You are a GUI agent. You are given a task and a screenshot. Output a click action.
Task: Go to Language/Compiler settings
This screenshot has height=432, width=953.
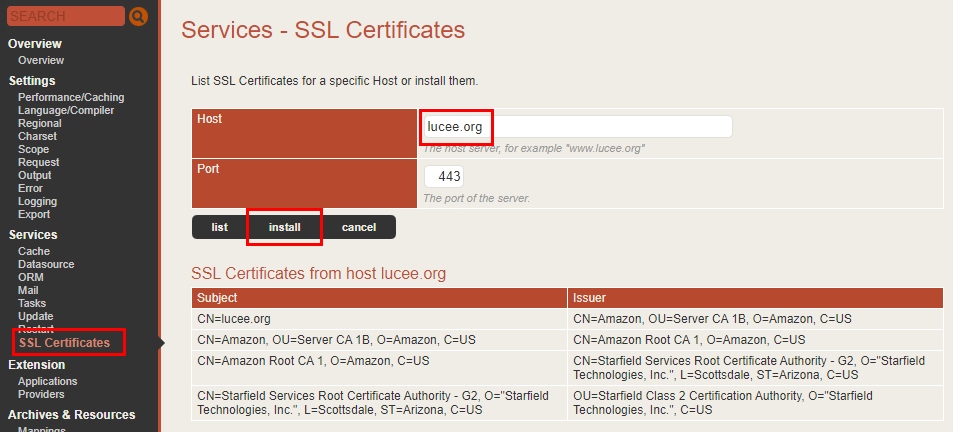pyautogui.click(x=66, y=110)
